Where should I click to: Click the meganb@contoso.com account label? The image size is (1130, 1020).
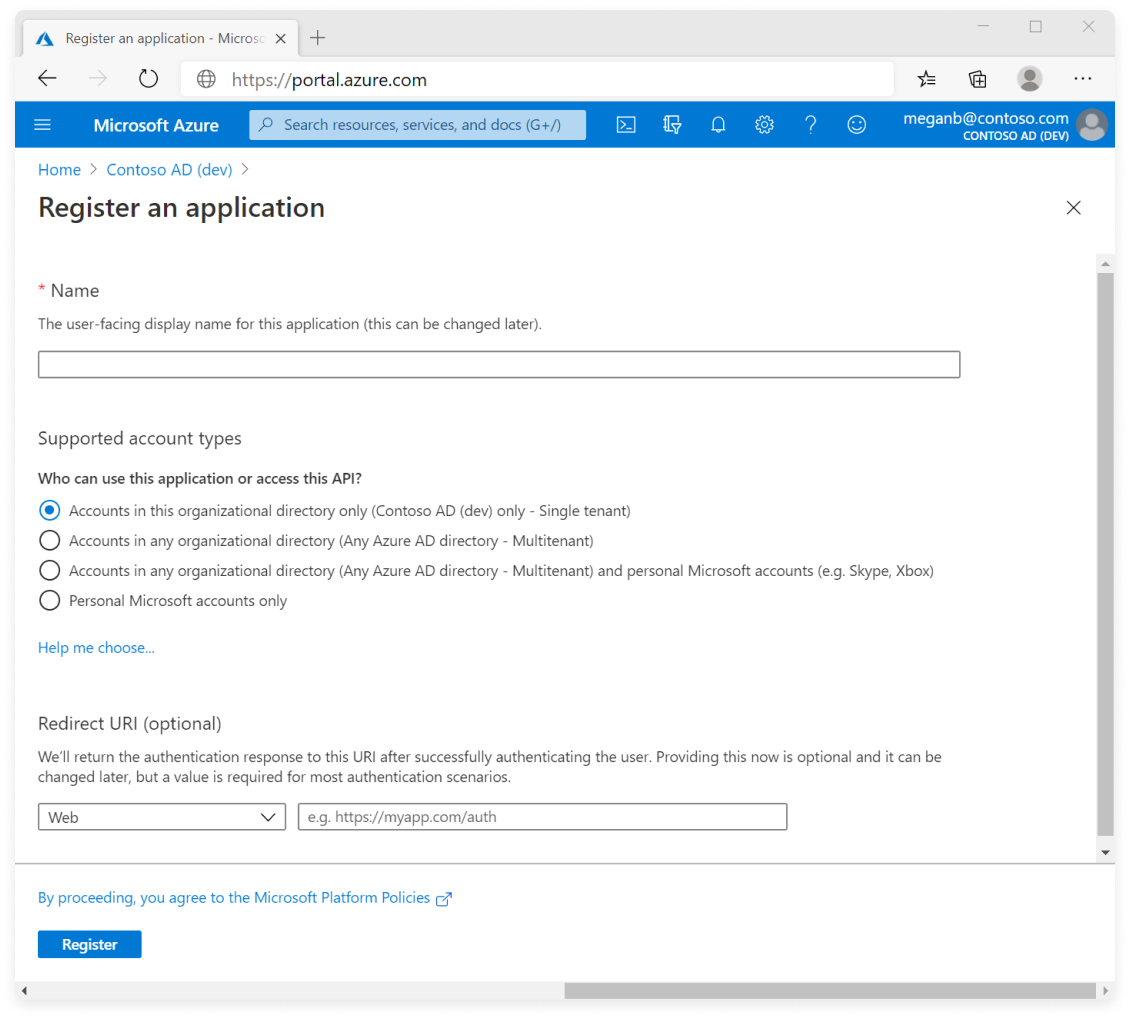986,118
